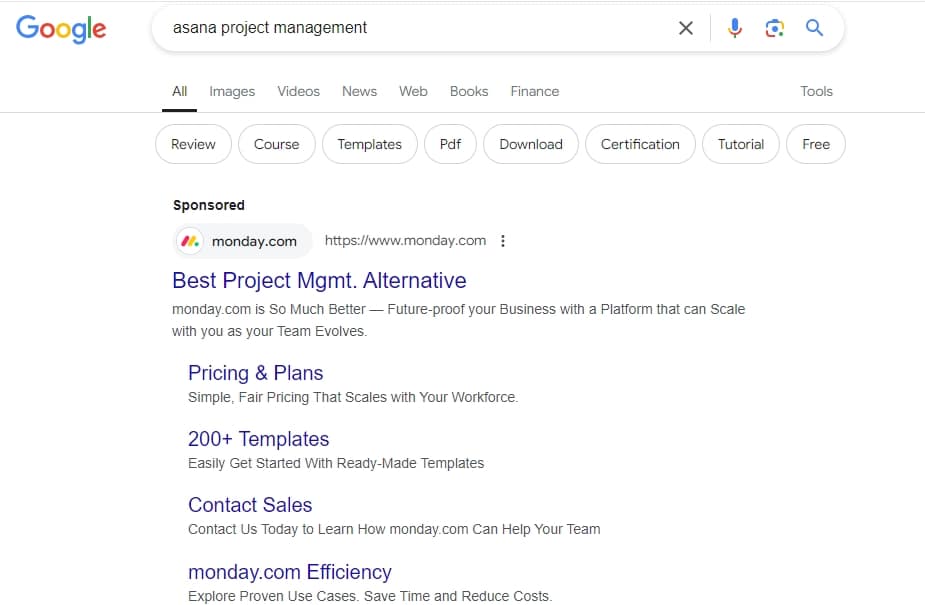Click the magnifying glass search icon
Image resolution: width=925 pixels, height=605 pixels.
[814, 28]
